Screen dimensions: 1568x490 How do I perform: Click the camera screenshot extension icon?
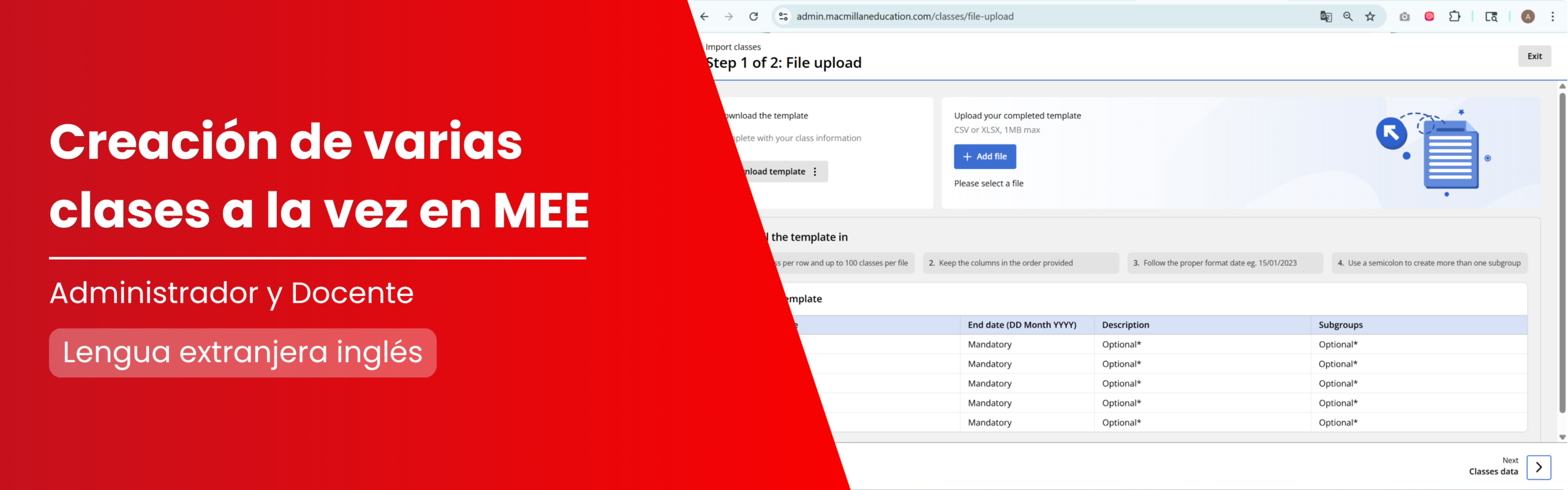coord(1404,17)
